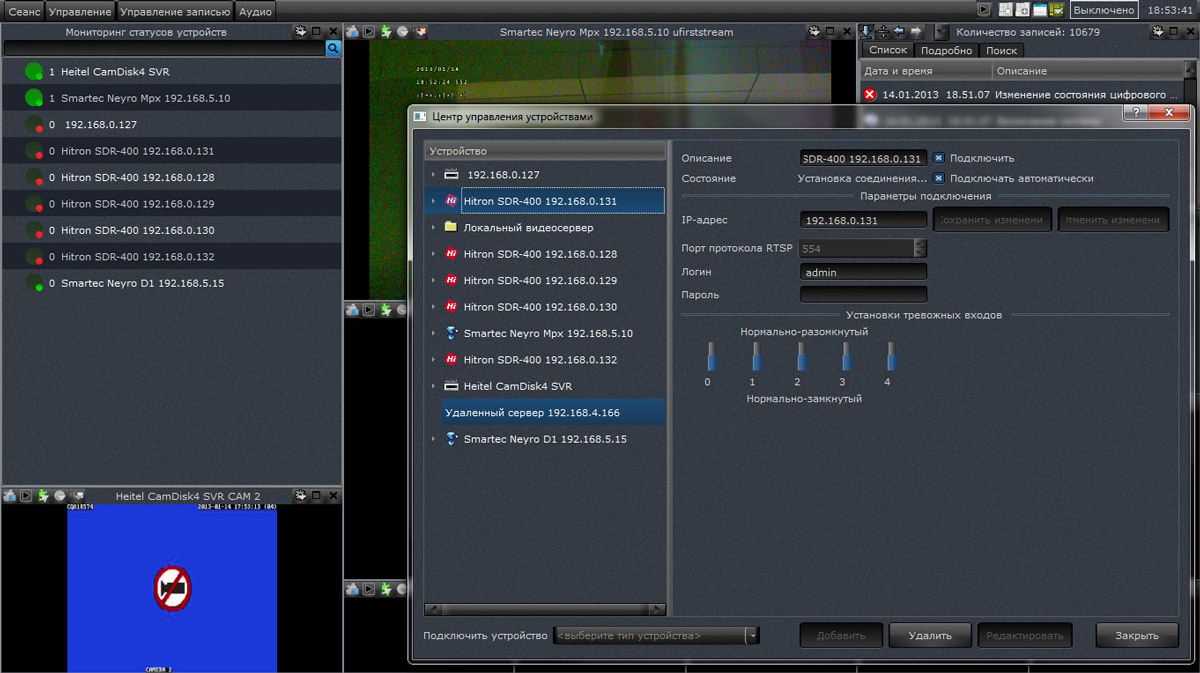The height and width of the screenshot is (673, 1200).
Task: Expand the Heitel CamDisk4 SVR tree node
Action: tap(433, 386)
